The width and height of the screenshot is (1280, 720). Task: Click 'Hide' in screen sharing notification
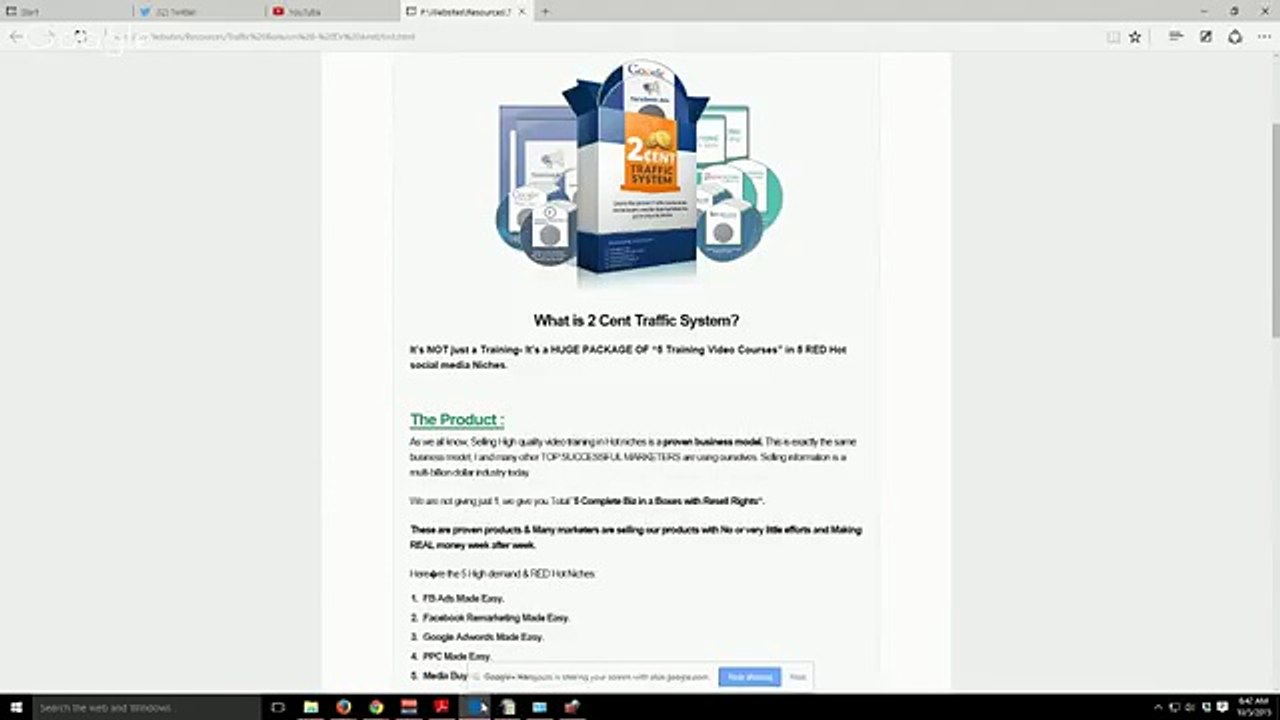point(797,677)
